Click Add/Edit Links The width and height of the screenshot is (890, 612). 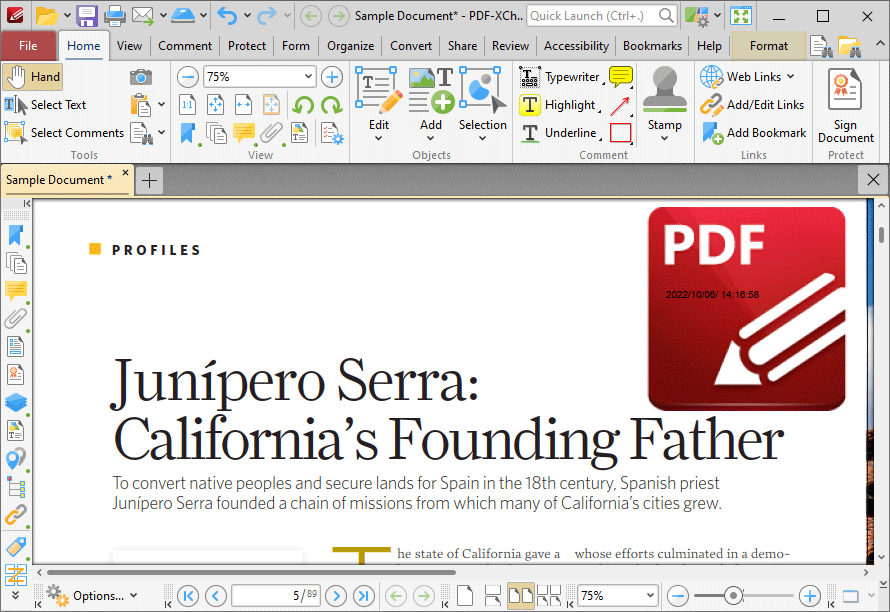(x=752, y=105)
